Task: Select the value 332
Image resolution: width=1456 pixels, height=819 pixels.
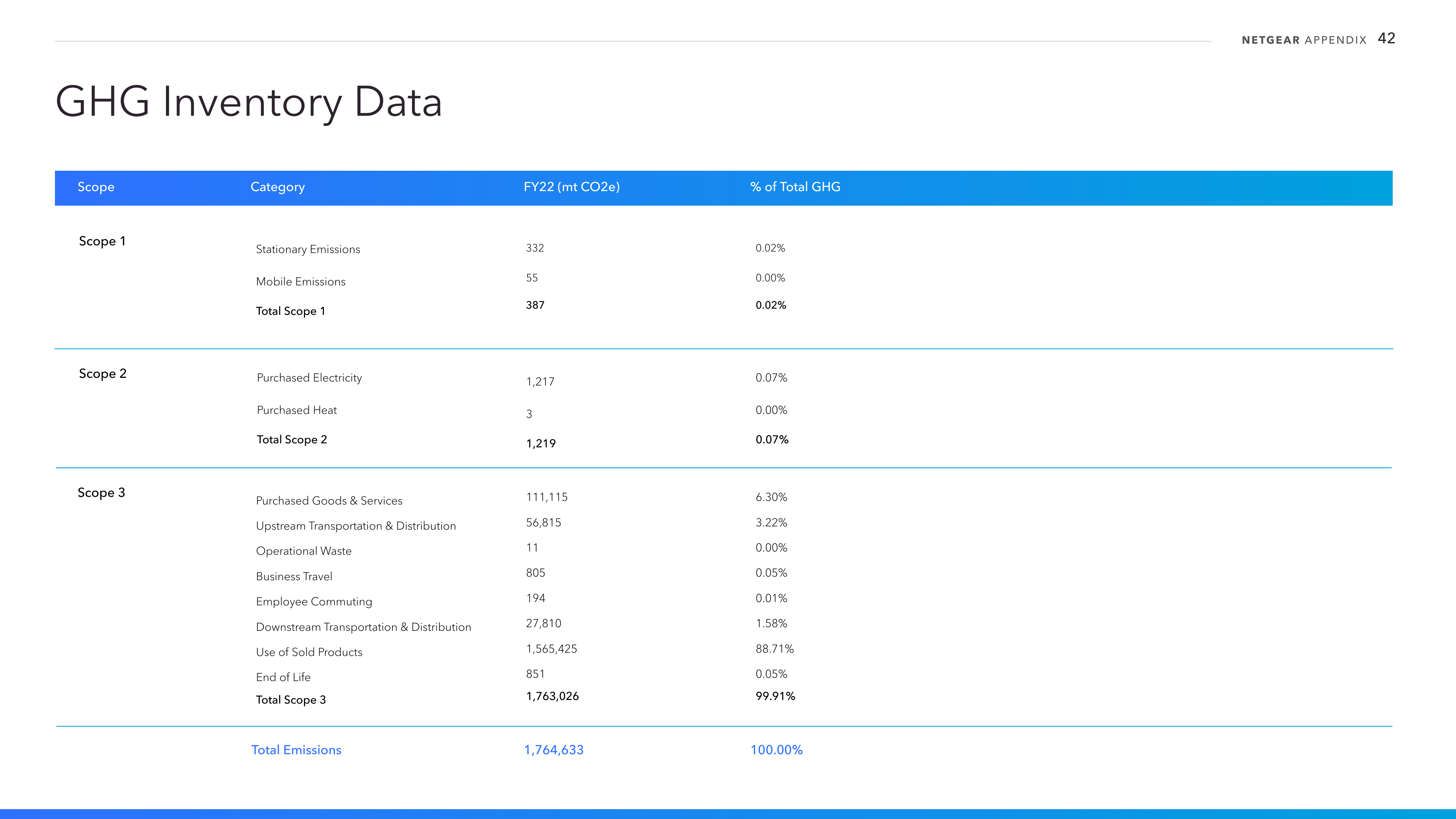Action: (x=535, y=248)
